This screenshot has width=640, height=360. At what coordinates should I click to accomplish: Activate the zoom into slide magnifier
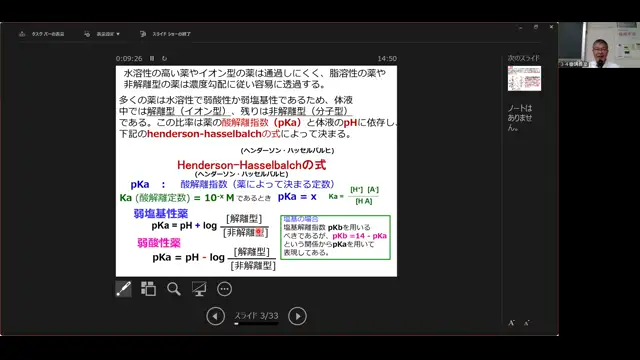(173, 289)
